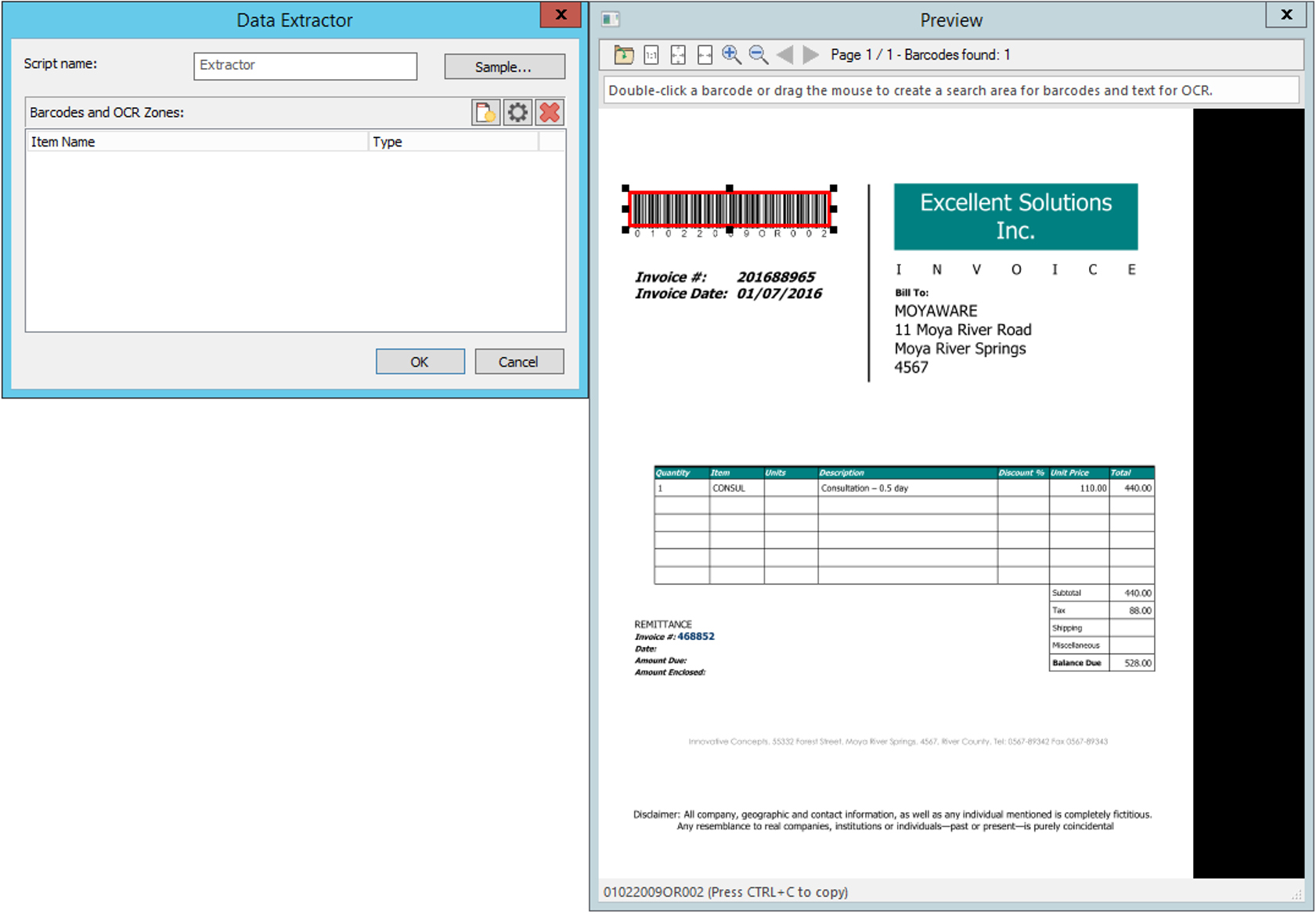Open the gear settings for OCR zones

517,112
